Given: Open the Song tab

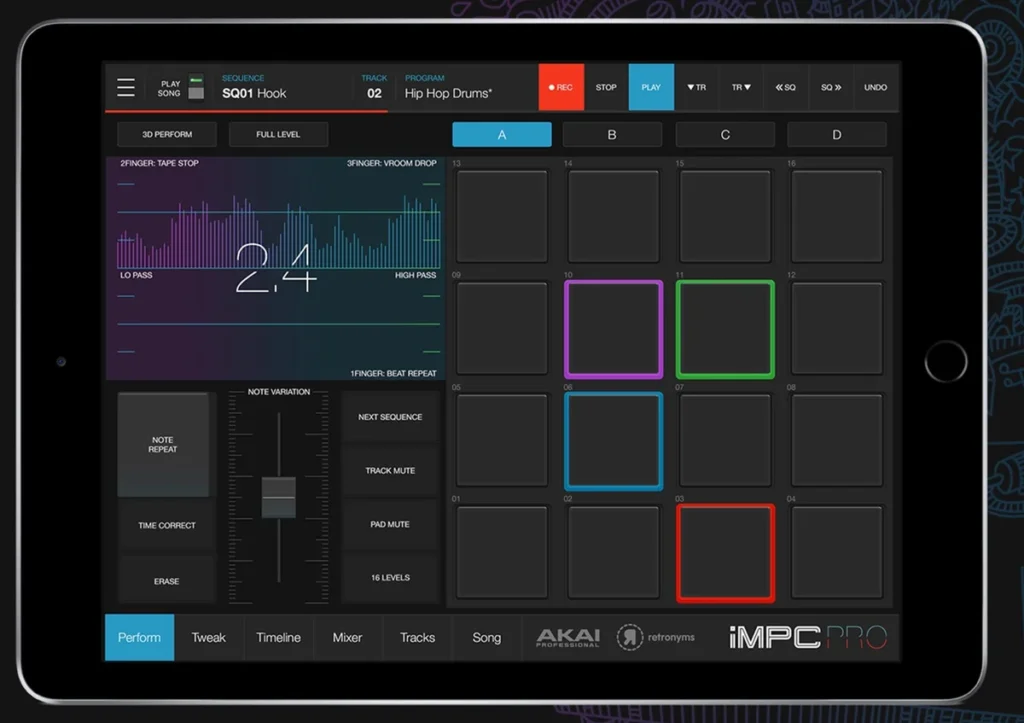Looking at the screenshot, I should click(x=487, y=637).
